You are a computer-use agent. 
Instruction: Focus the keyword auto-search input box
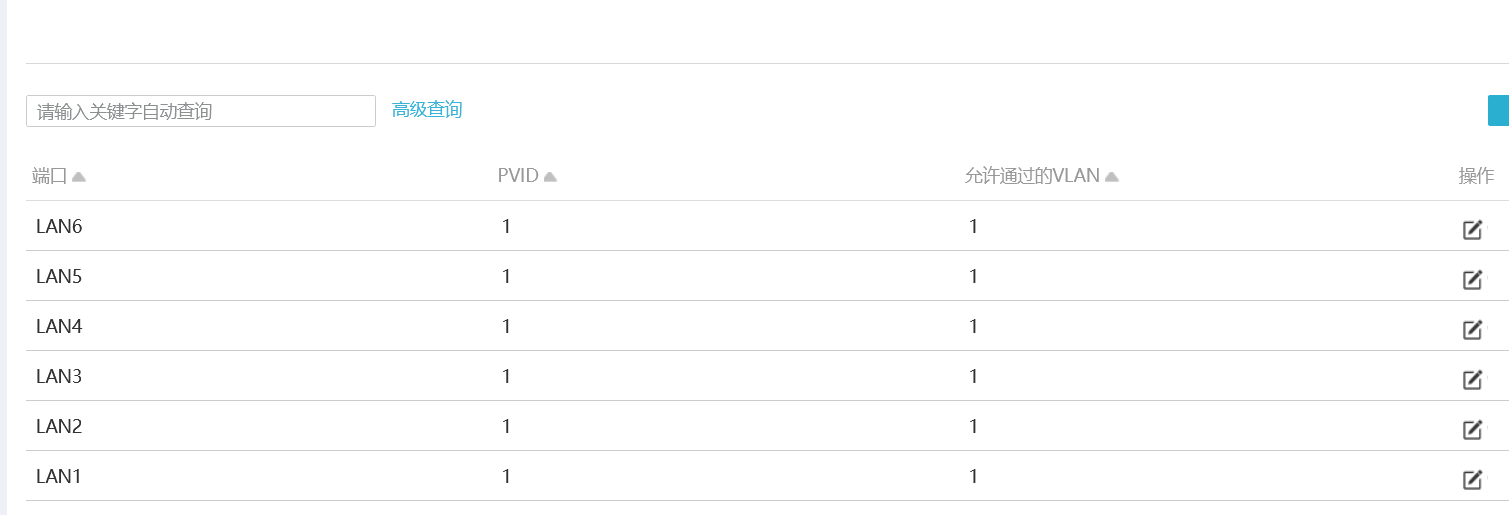(x=200, y=111)
